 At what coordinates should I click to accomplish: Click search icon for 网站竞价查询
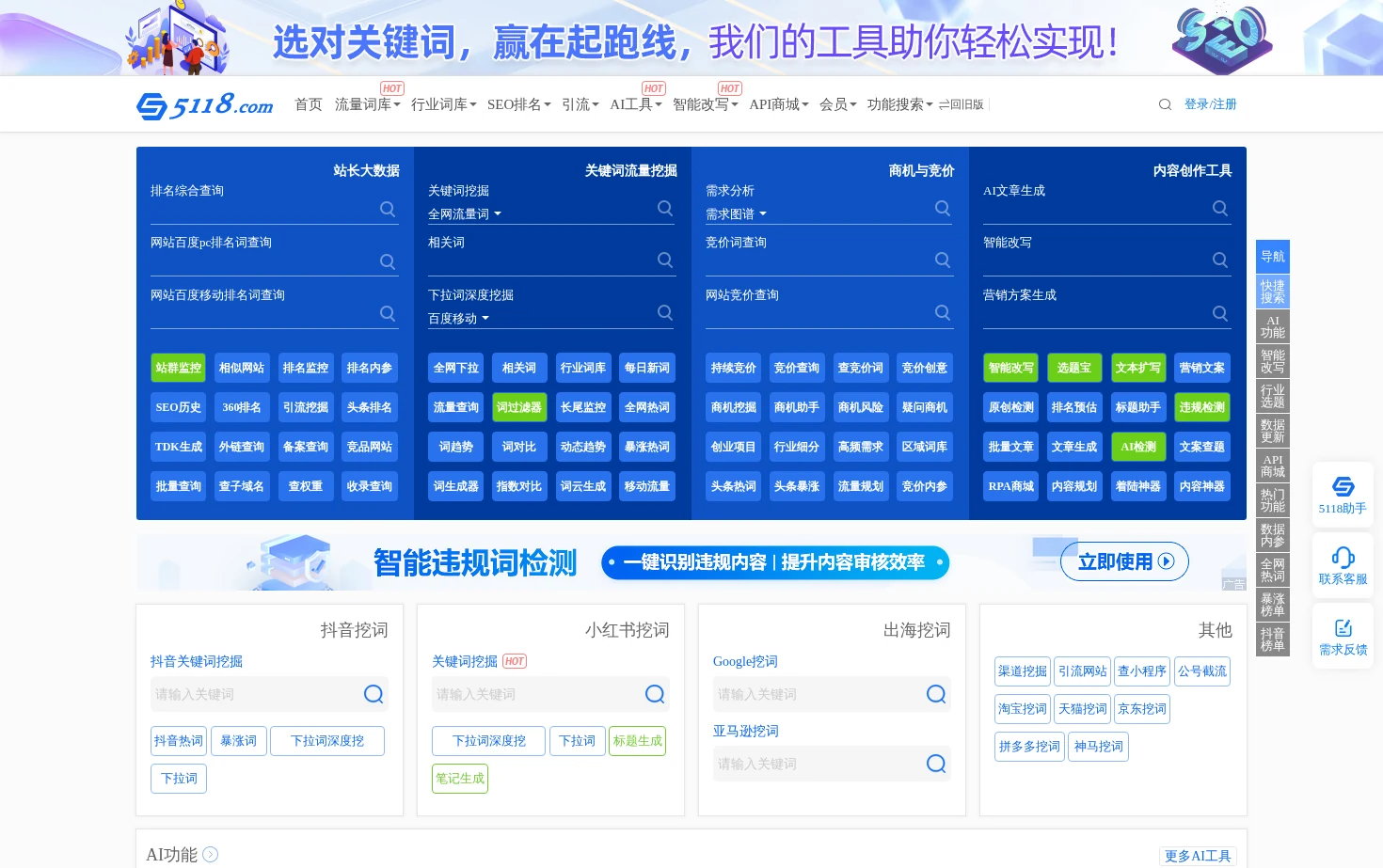[x=943, y=312]
